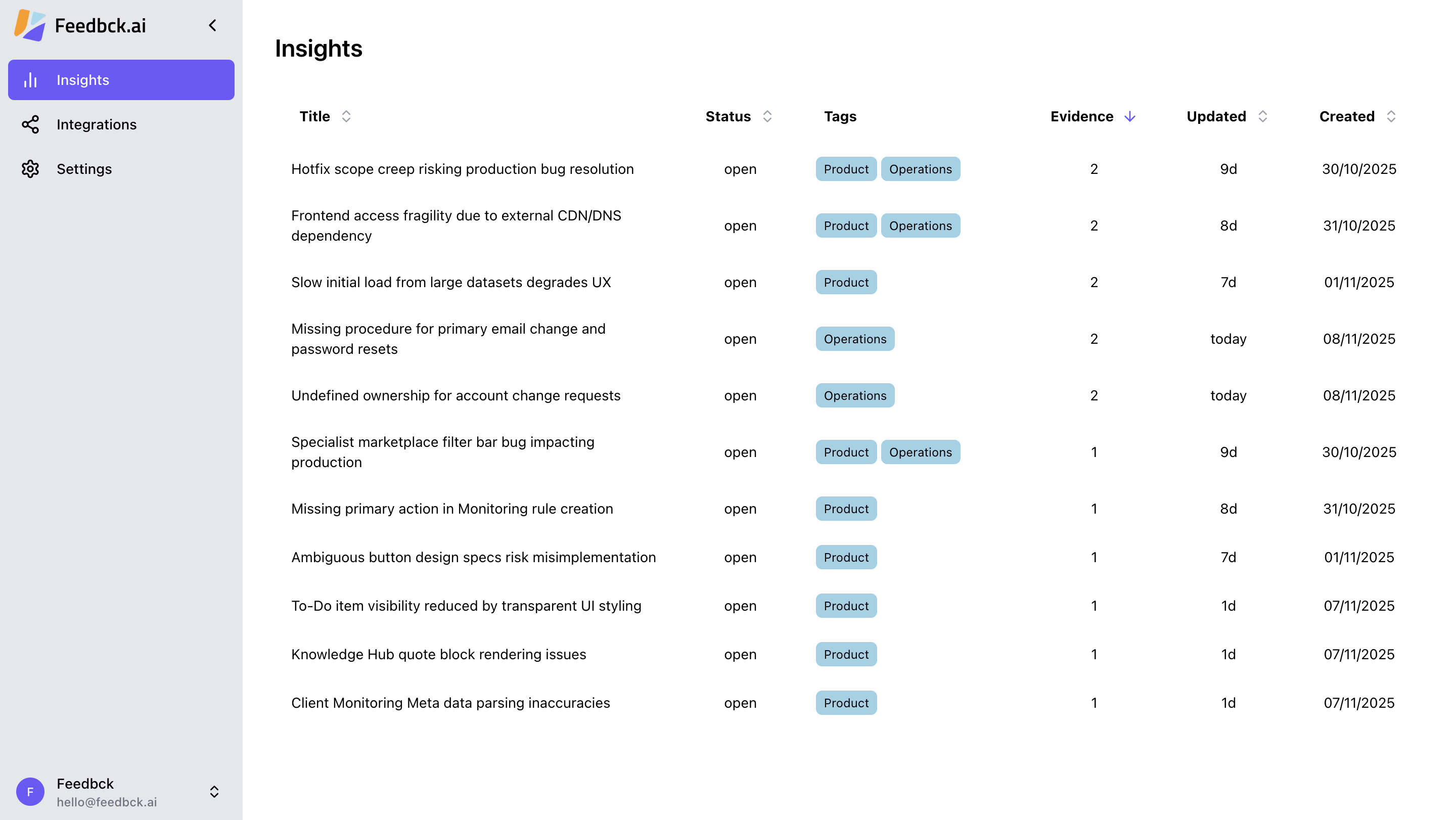Screen dimensions: 1456x820
Task: Click the Title column sort icon
Action: click(346, 116)
